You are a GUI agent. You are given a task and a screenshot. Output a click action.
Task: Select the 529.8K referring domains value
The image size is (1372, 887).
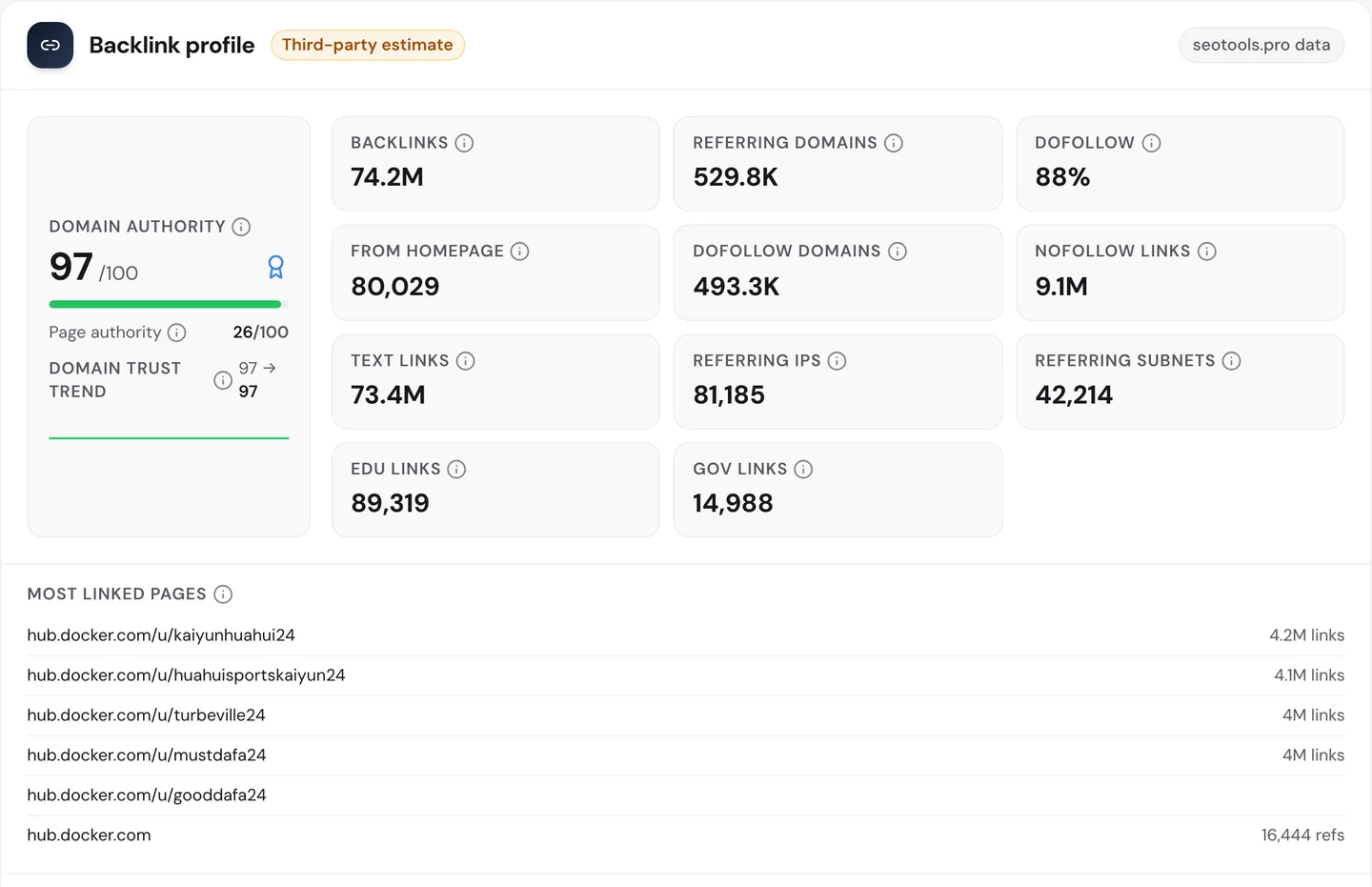pos(736,177)
